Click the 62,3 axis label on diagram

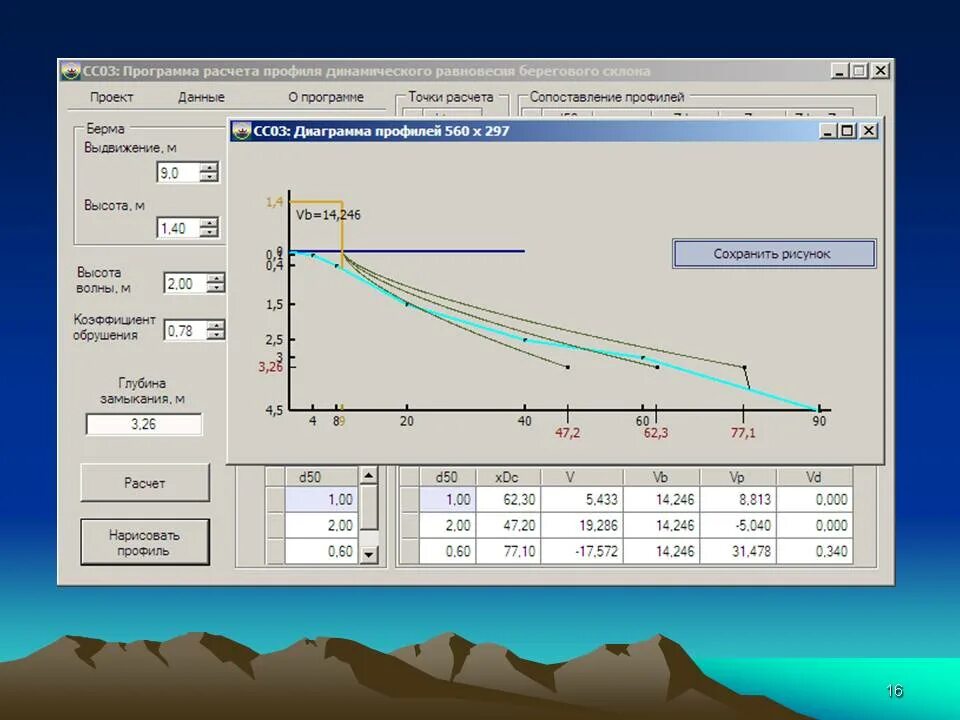pyautogui.click(x=656, y=433)
